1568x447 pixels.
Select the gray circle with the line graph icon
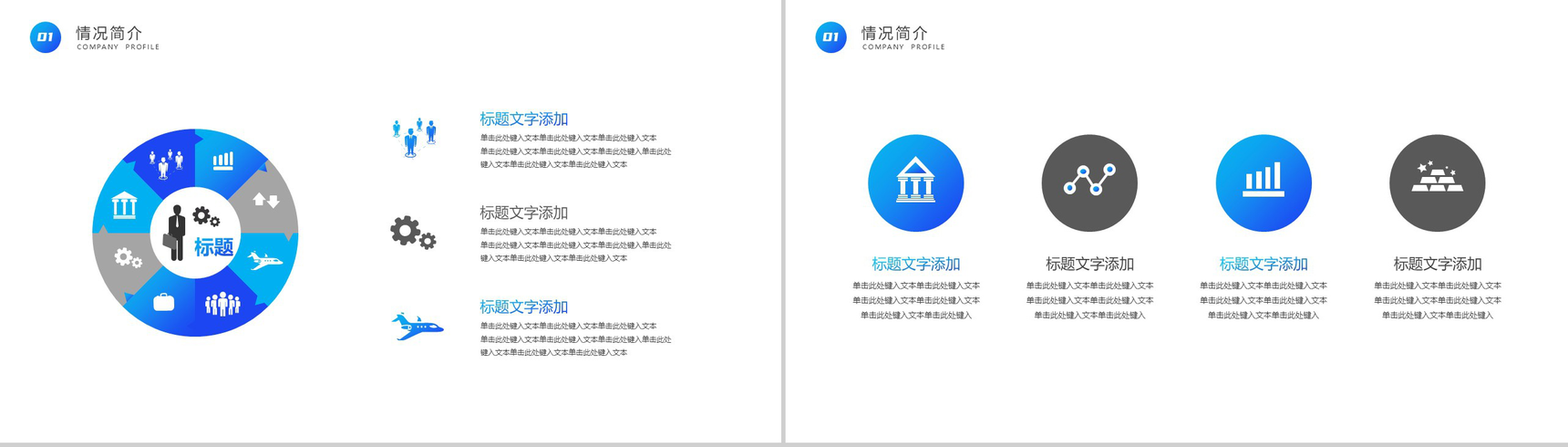point(1089,183)
